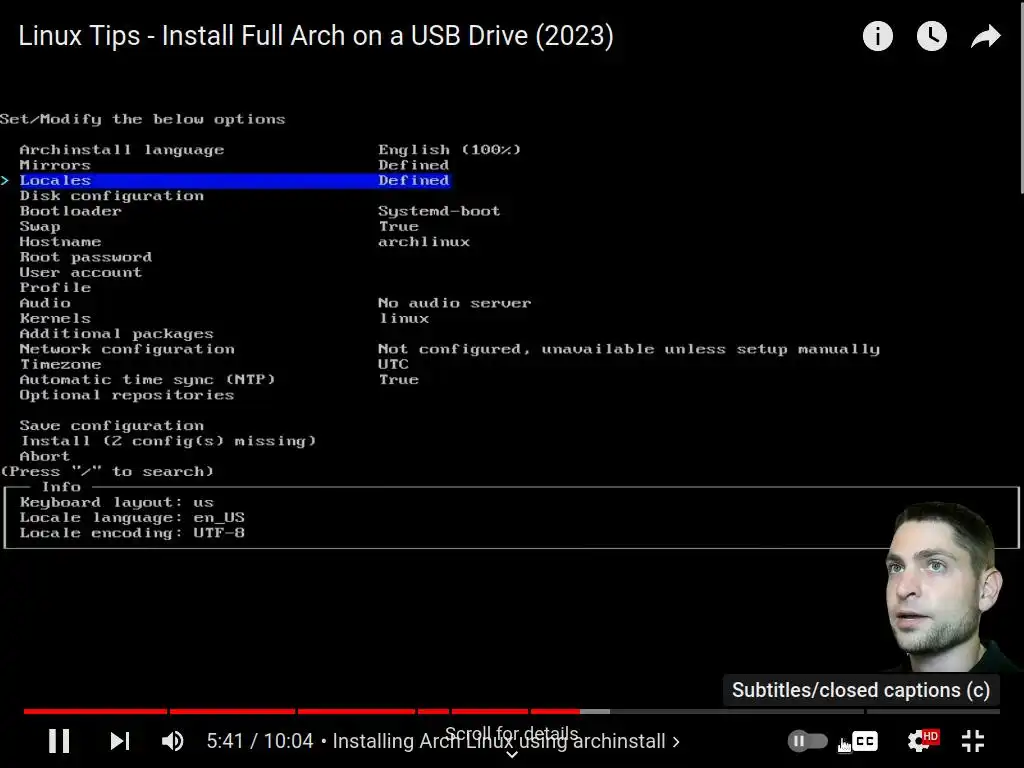Mute the video volume
The height and width of the screenshot is (768, 1024).
pos(172,741)
